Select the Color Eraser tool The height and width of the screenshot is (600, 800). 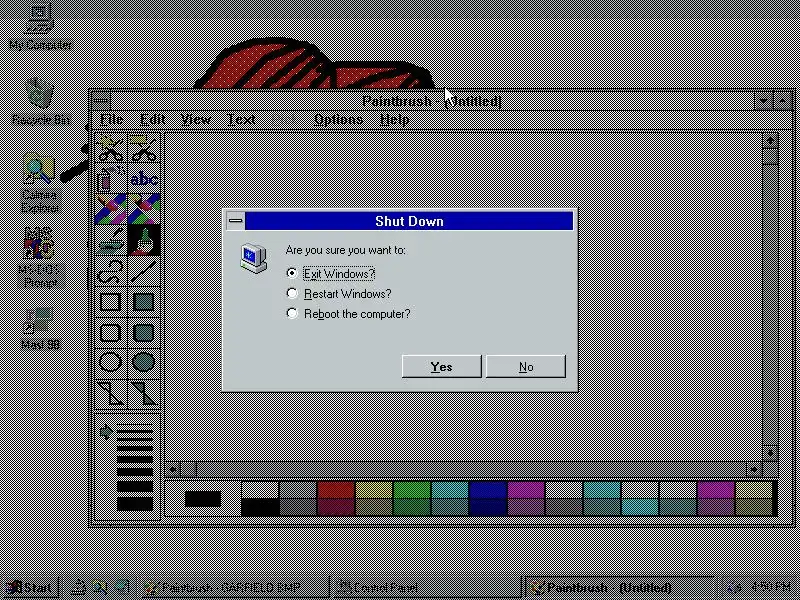[111, 209]
